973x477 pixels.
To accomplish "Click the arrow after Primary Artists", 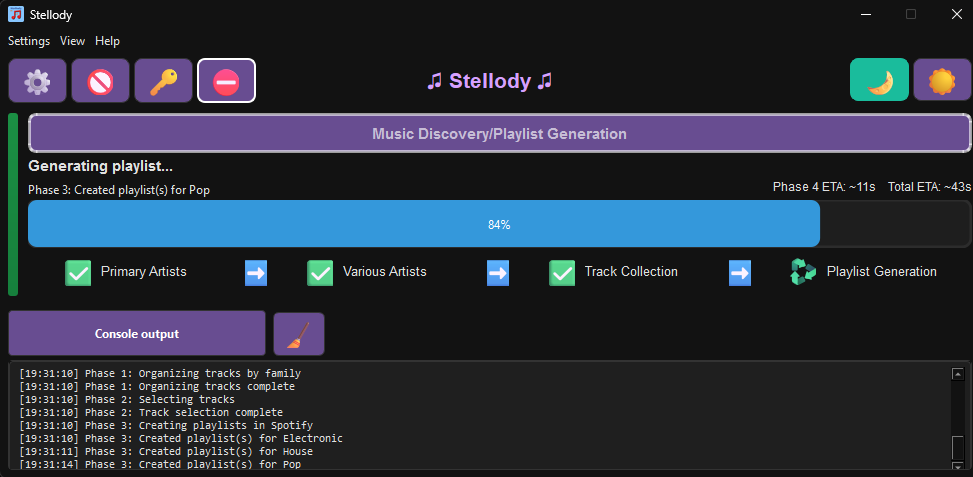I will pyautogui.click(x=256, y=272).
